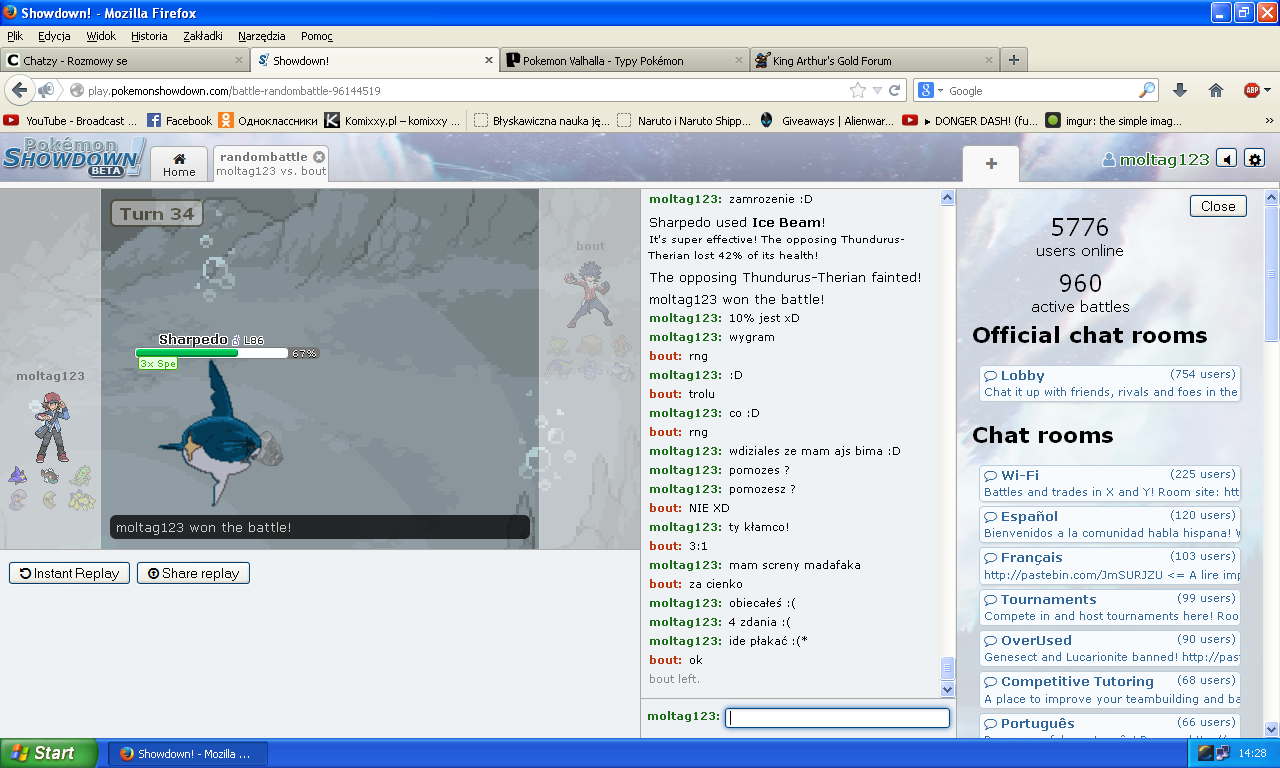Viewport: 1280px width, 768px height.
Task: Go to the Firefox home page icon
Action: click(x=1216, y=90)
